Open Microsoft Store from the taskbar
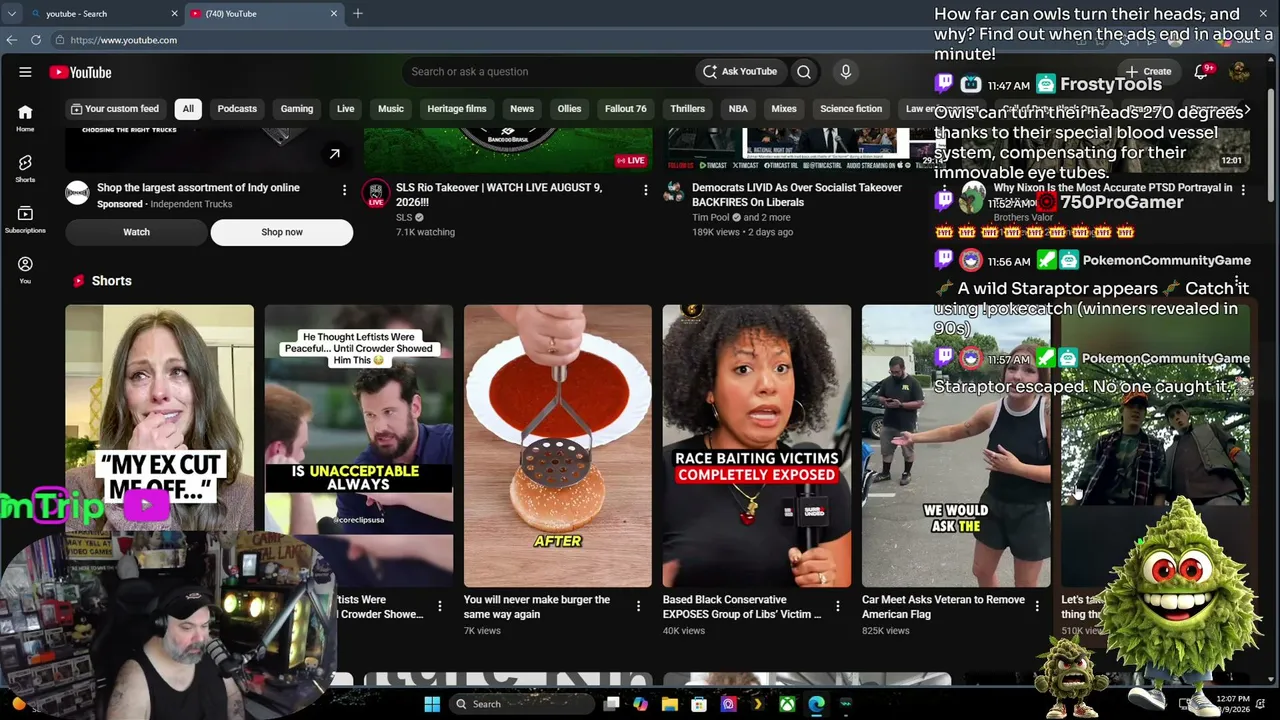 pyautogui.click(x=699, y=704)
